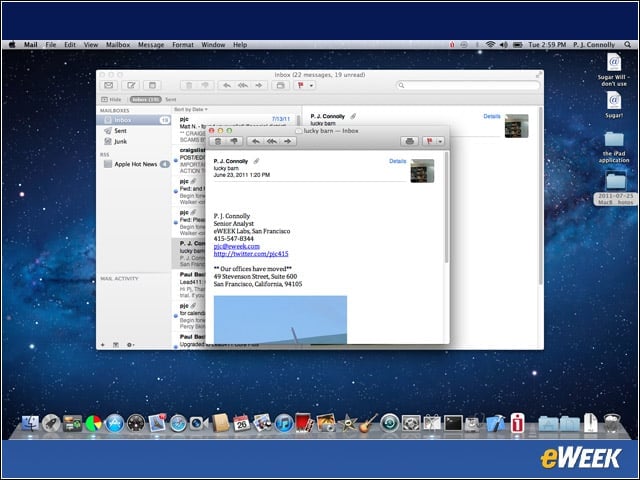Screen dimensions: 640x480
Task: Click Archive icon in Inbox window toolbar
Action: [x=280, y=85]
